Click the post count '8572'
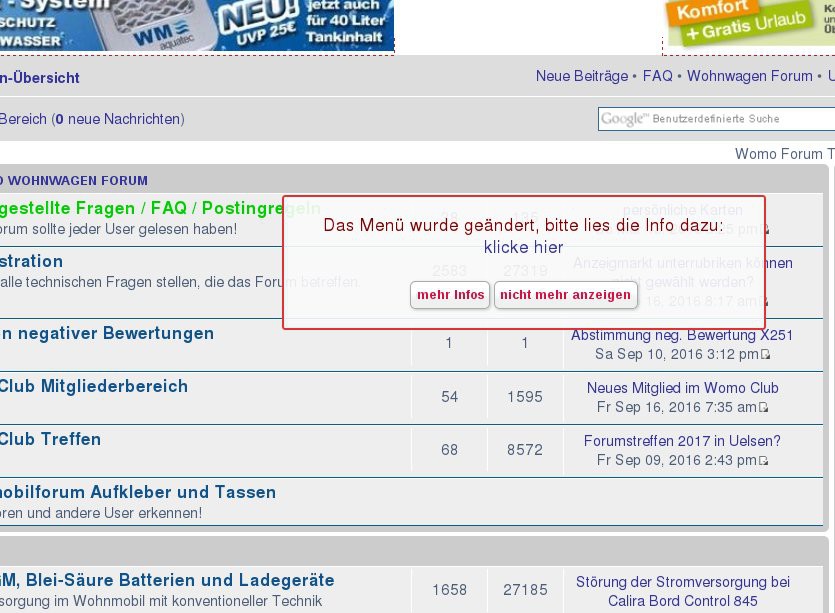Viewport: 835px width, 613px height. pyautogui.click(x=525, y=450)
